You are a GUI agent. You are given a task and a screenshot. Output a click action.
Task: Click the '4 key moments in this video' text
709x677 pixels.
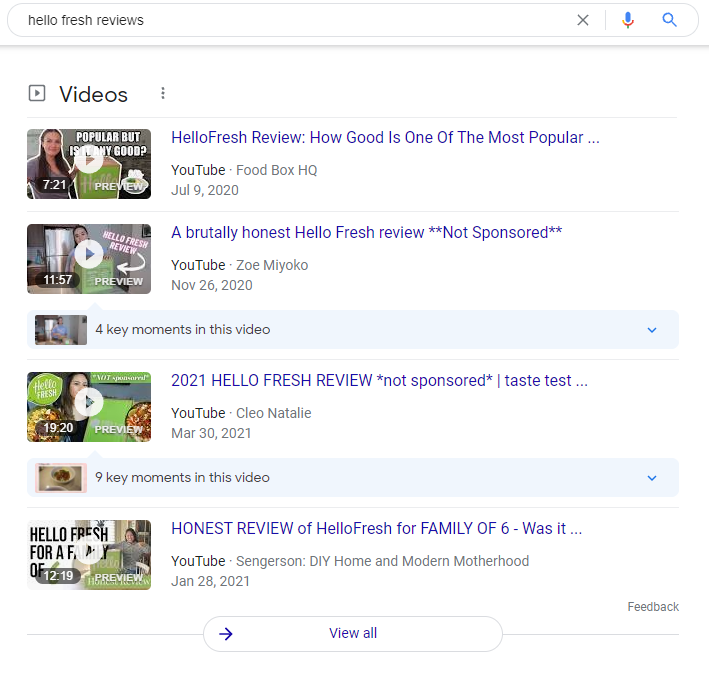[x=183, y=329]
